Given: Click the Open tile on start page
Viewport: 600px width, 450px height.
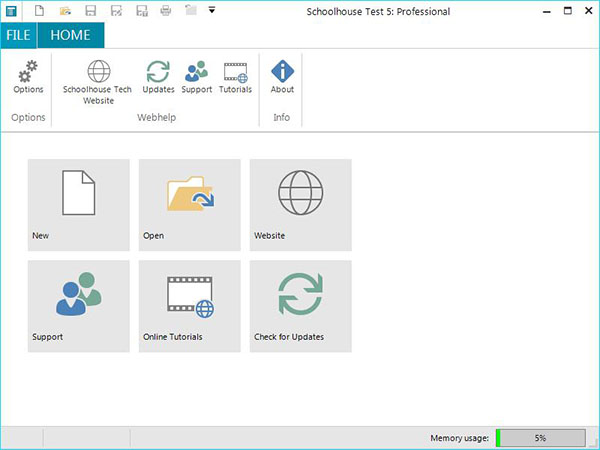Looking at the screenshot, I should click(x=190, y=204).
